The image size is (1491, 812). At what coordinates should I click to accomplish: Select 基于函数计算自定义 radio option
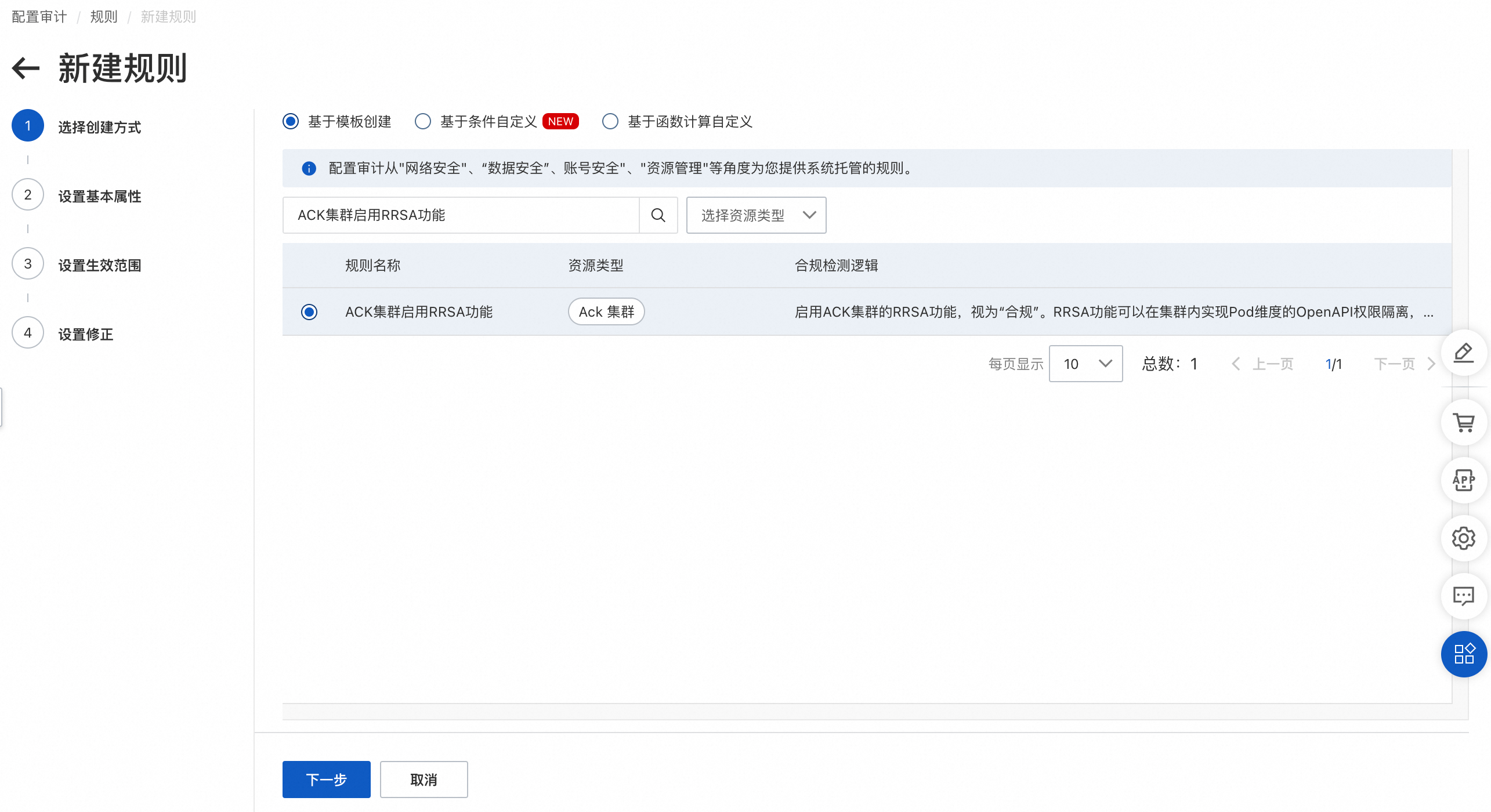tap(610, 121)
